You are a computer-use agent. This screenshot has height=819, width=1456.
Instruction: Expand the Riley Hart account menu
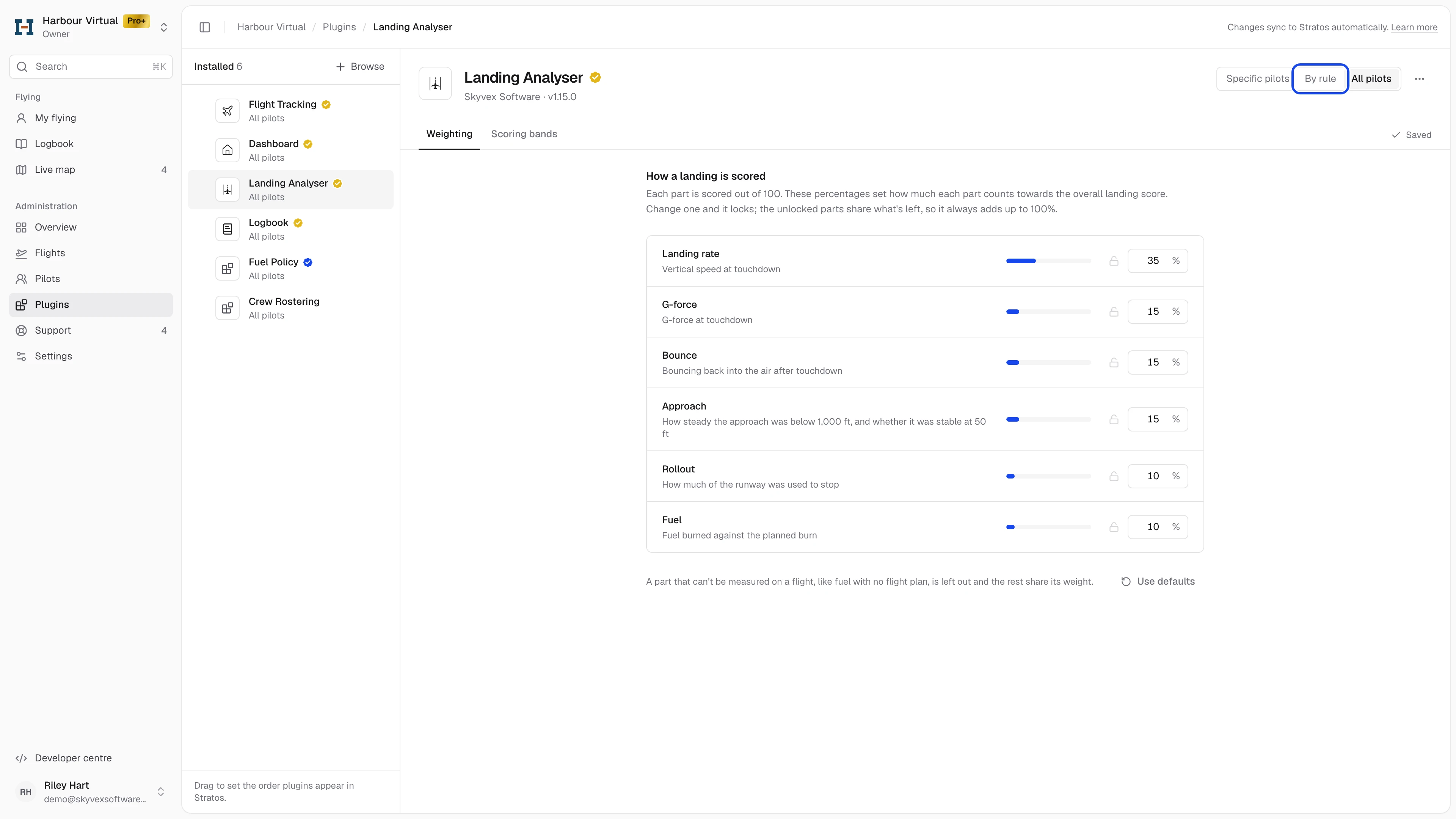pyautogui.click(x=160, y=792)
